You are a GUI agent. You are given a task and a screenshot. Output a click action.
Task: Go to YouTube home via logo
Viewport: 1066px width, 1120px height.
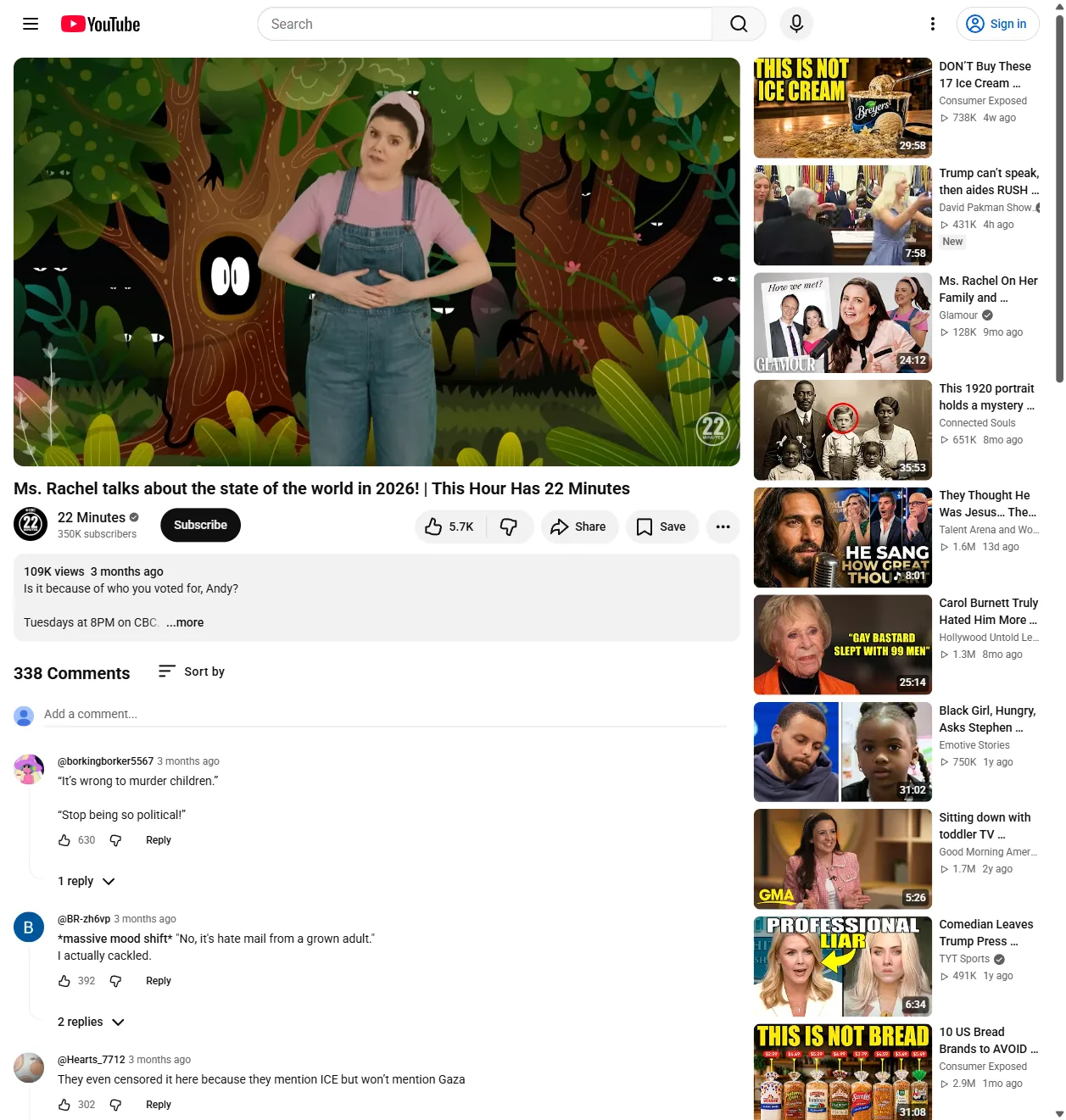click(x=100, y=24)
